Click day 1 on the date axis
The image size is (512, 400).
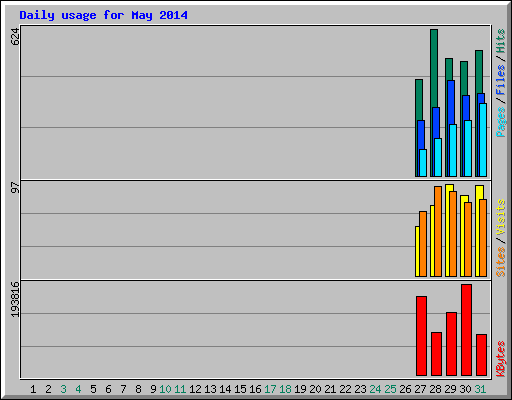(33, 389)
